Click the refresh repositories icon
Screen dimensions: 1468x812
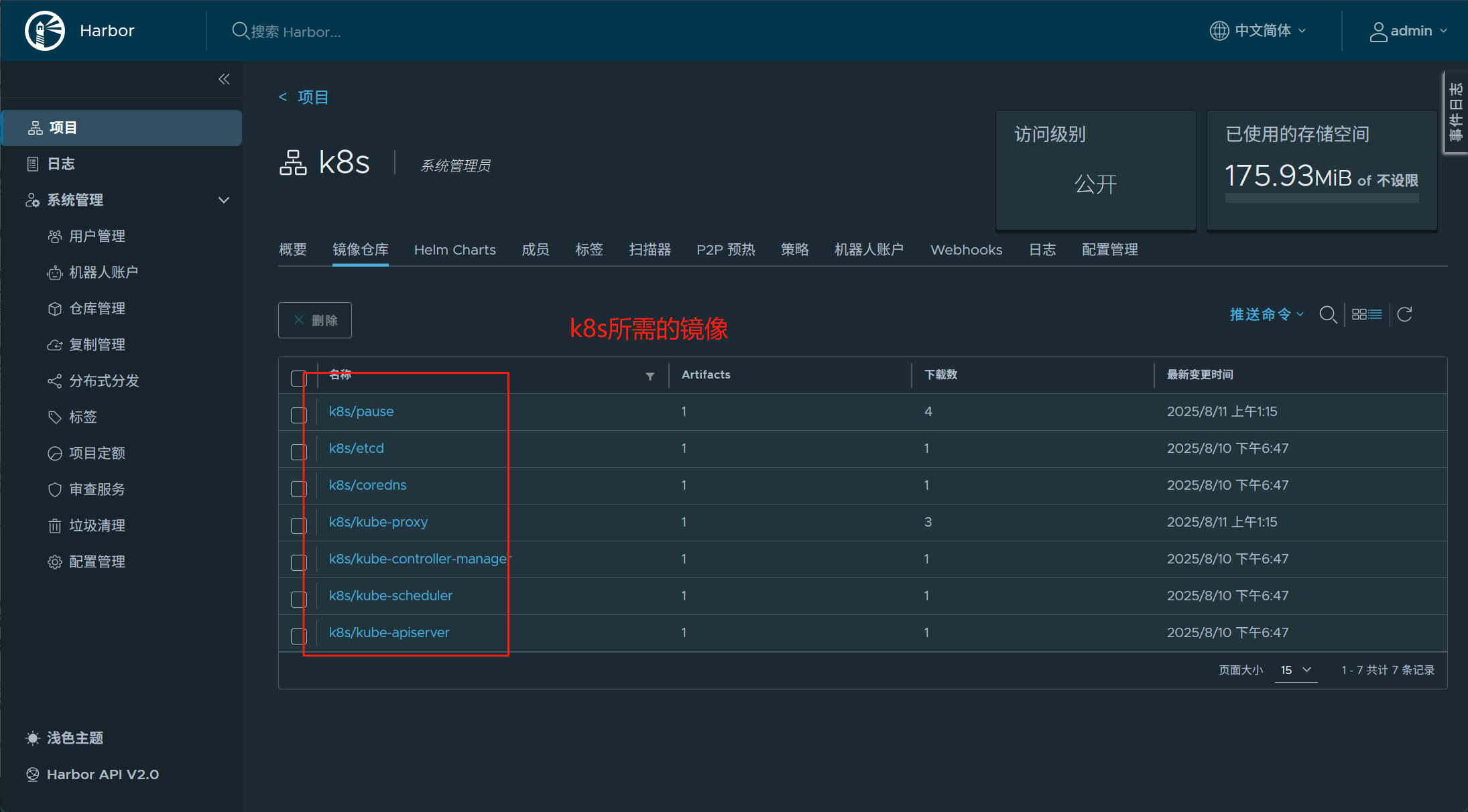click(1405, 314)
